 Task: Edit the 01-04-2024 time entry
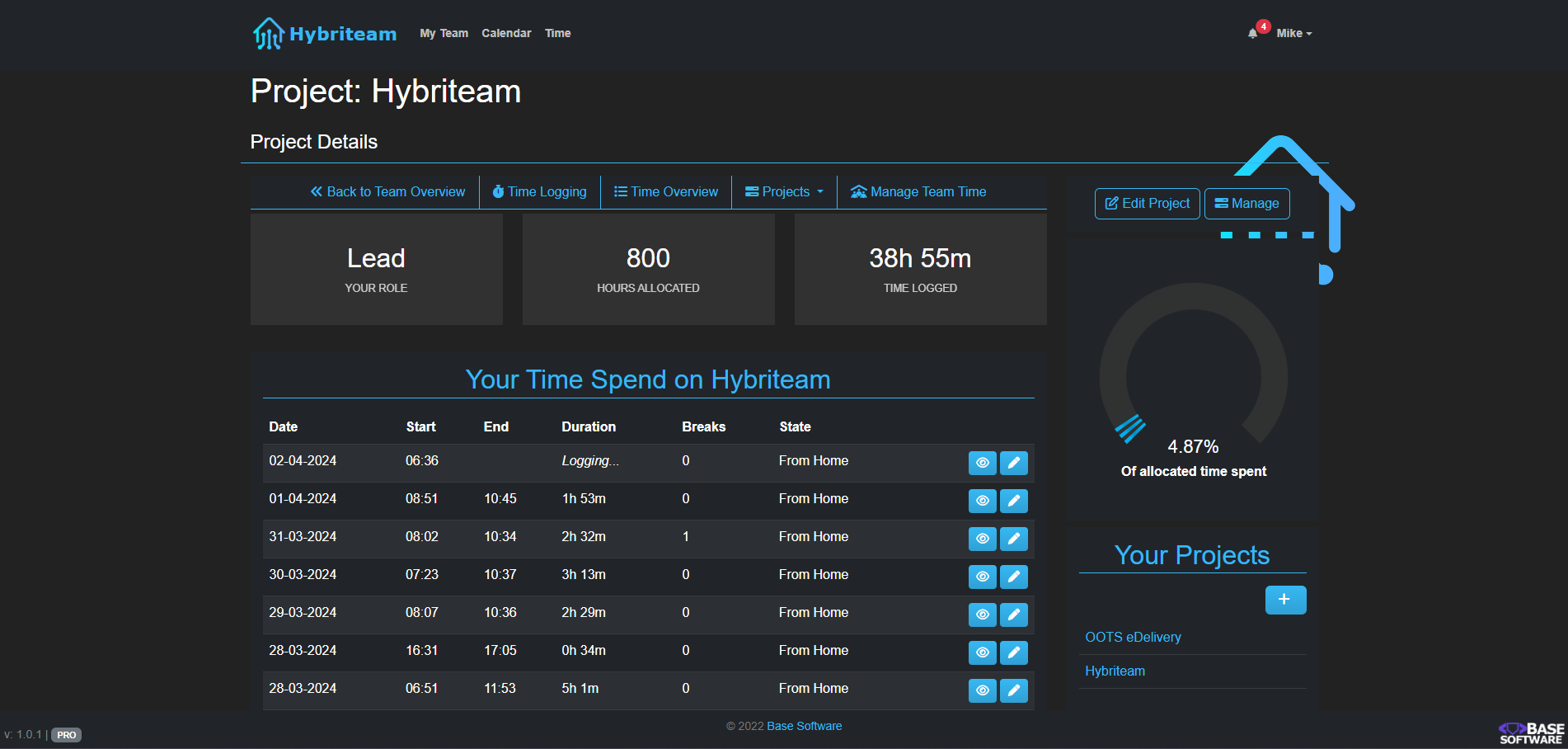tap(1013, 501)
